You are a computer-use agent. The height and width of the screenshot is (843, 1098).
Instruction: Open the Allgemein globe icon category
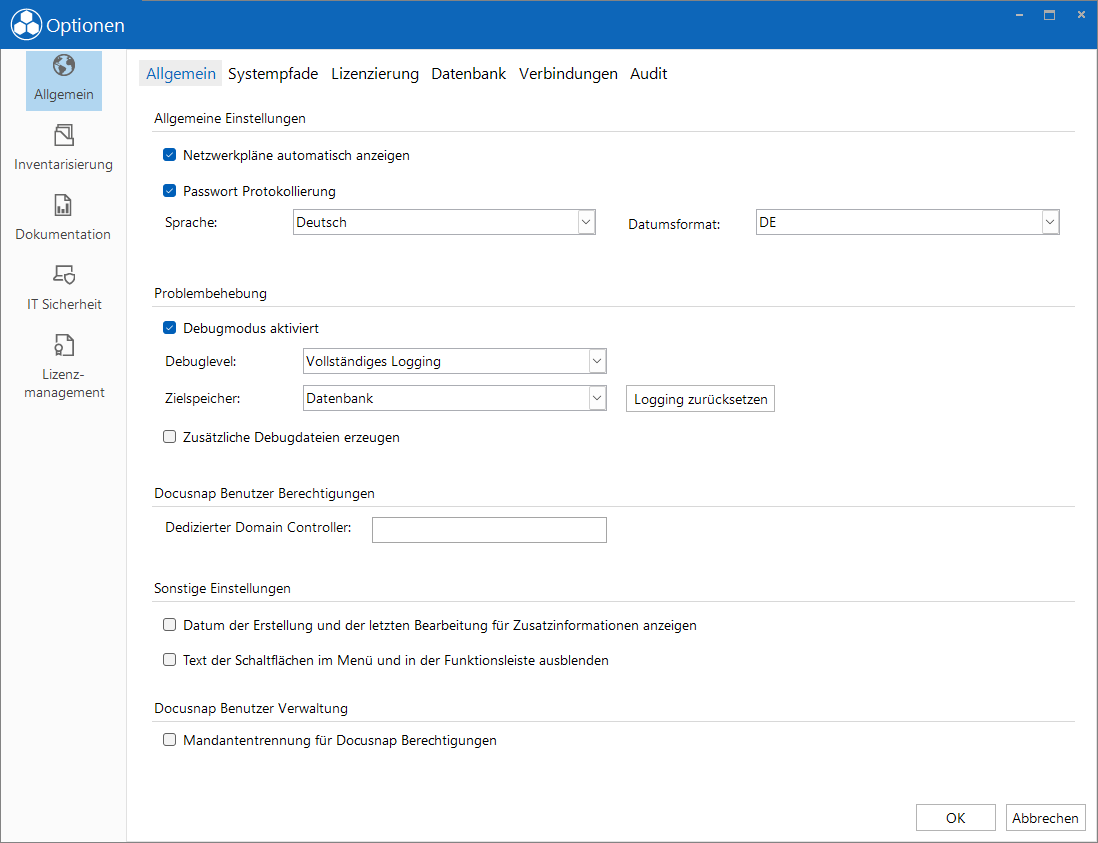tap(64, 80)
